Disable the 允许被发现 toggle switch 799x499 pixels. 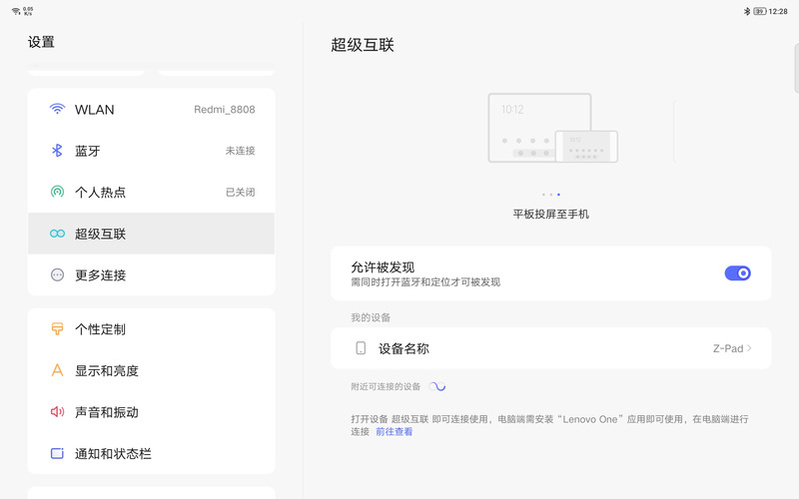[x=737, y=273]
